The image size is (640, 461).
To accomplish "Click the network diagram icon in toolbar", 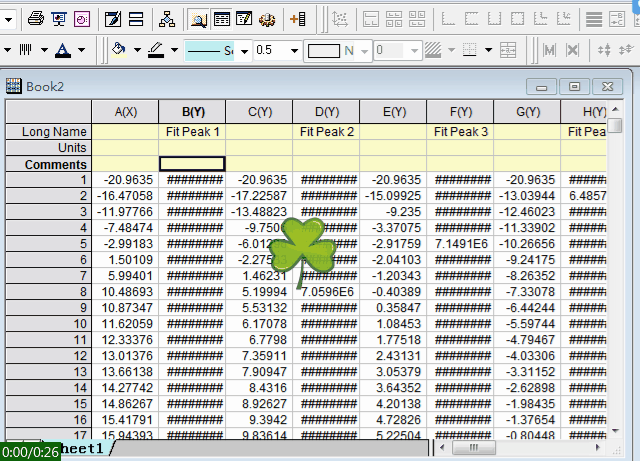I will click(166, 18).
